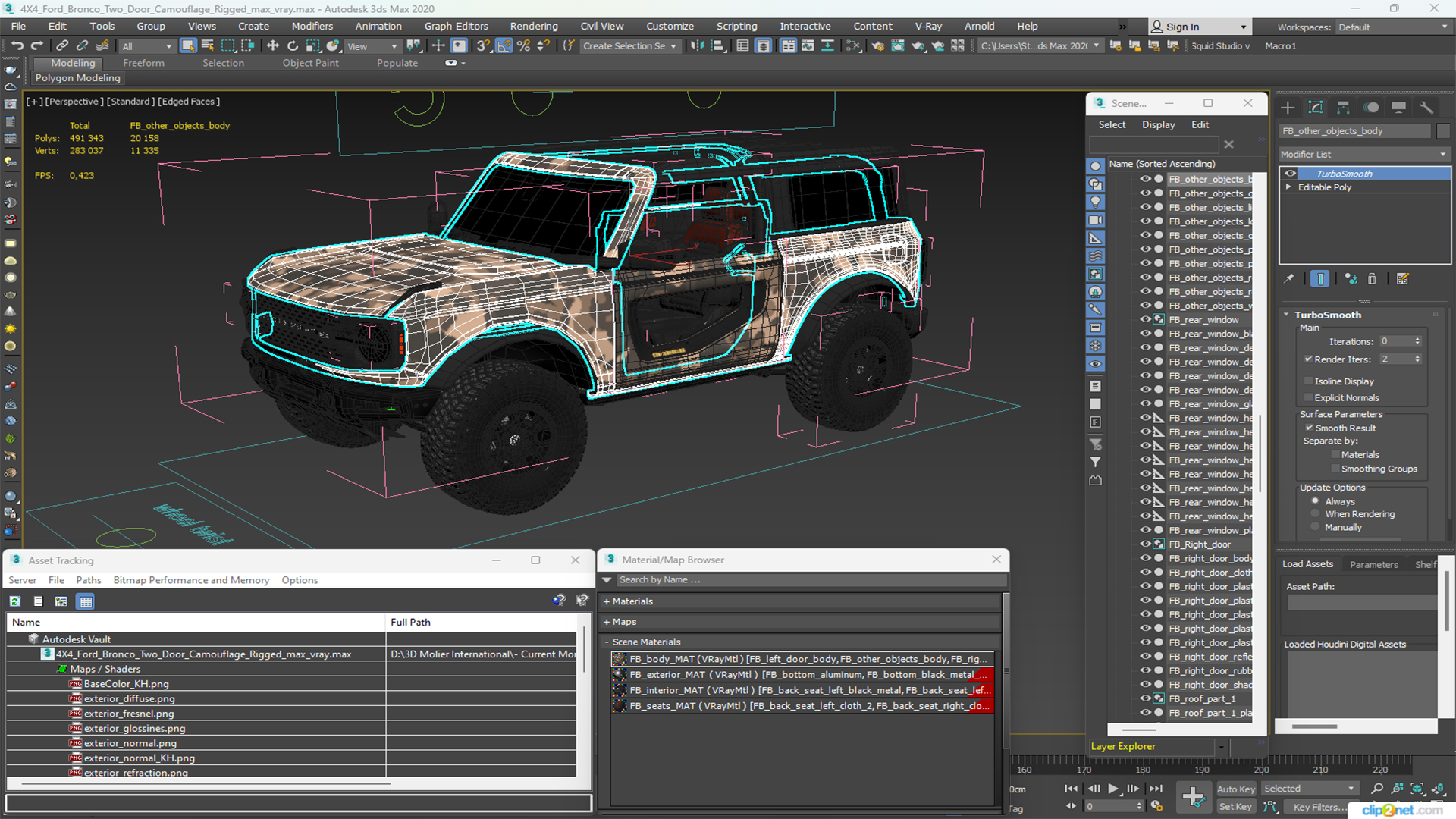
Task: Select the Rotate transform tool
Action: [293, 46]
